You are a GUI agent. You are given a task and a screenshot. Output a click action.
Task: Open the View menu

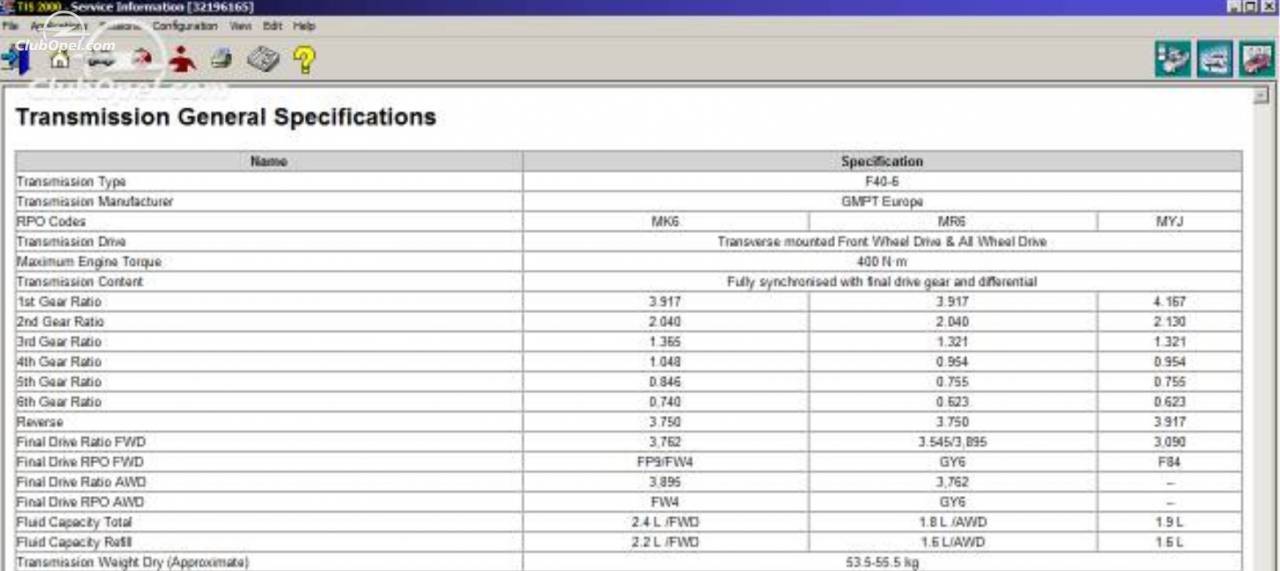[x=240, y=26]
